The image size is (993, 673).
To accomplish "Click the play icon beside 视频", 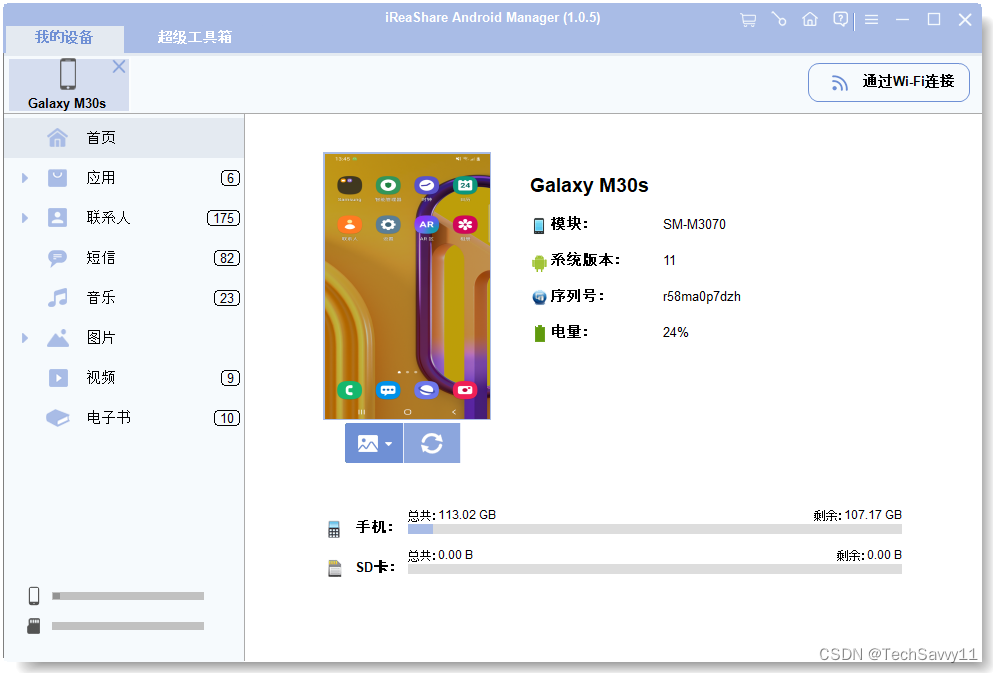I will click(58, 378).
